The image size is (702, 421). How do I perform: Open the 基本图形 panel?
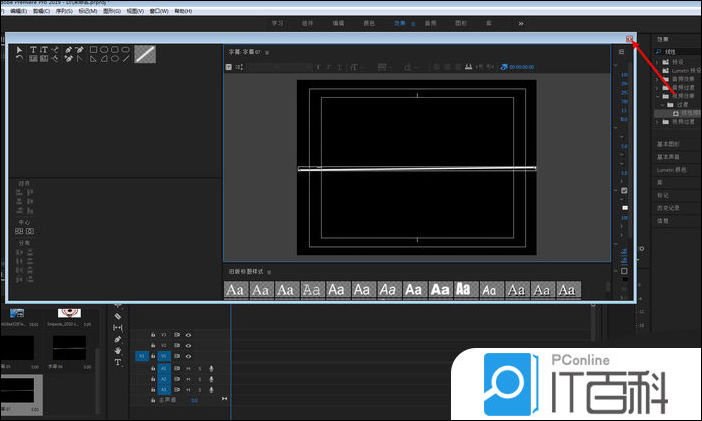tap(667, 145)
